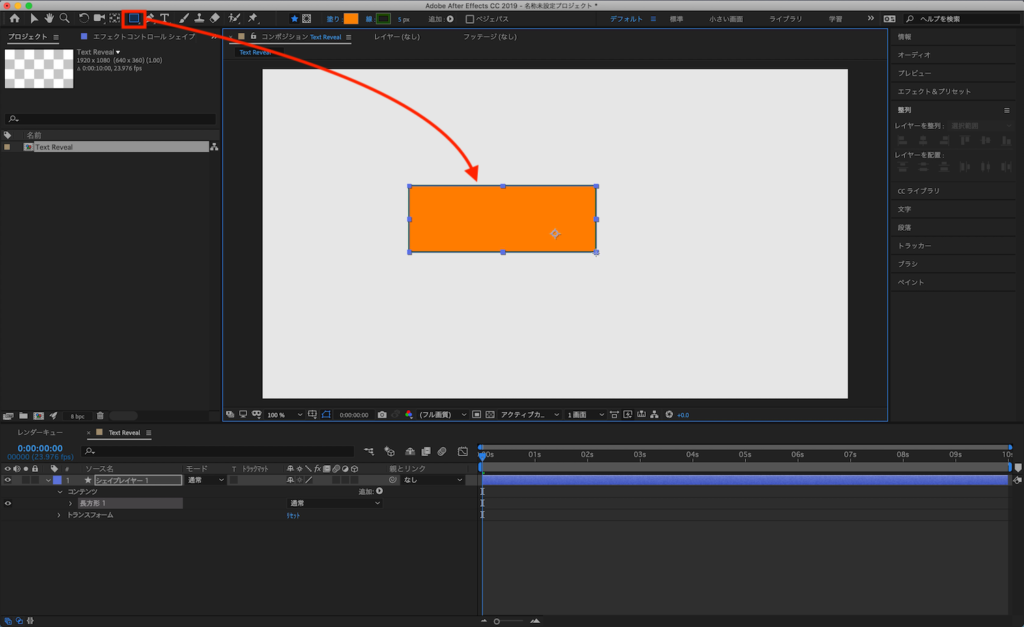Open the 100% magnification dropdown
Viewport: 1024px width, 627px height.
(x=283, y=414)
